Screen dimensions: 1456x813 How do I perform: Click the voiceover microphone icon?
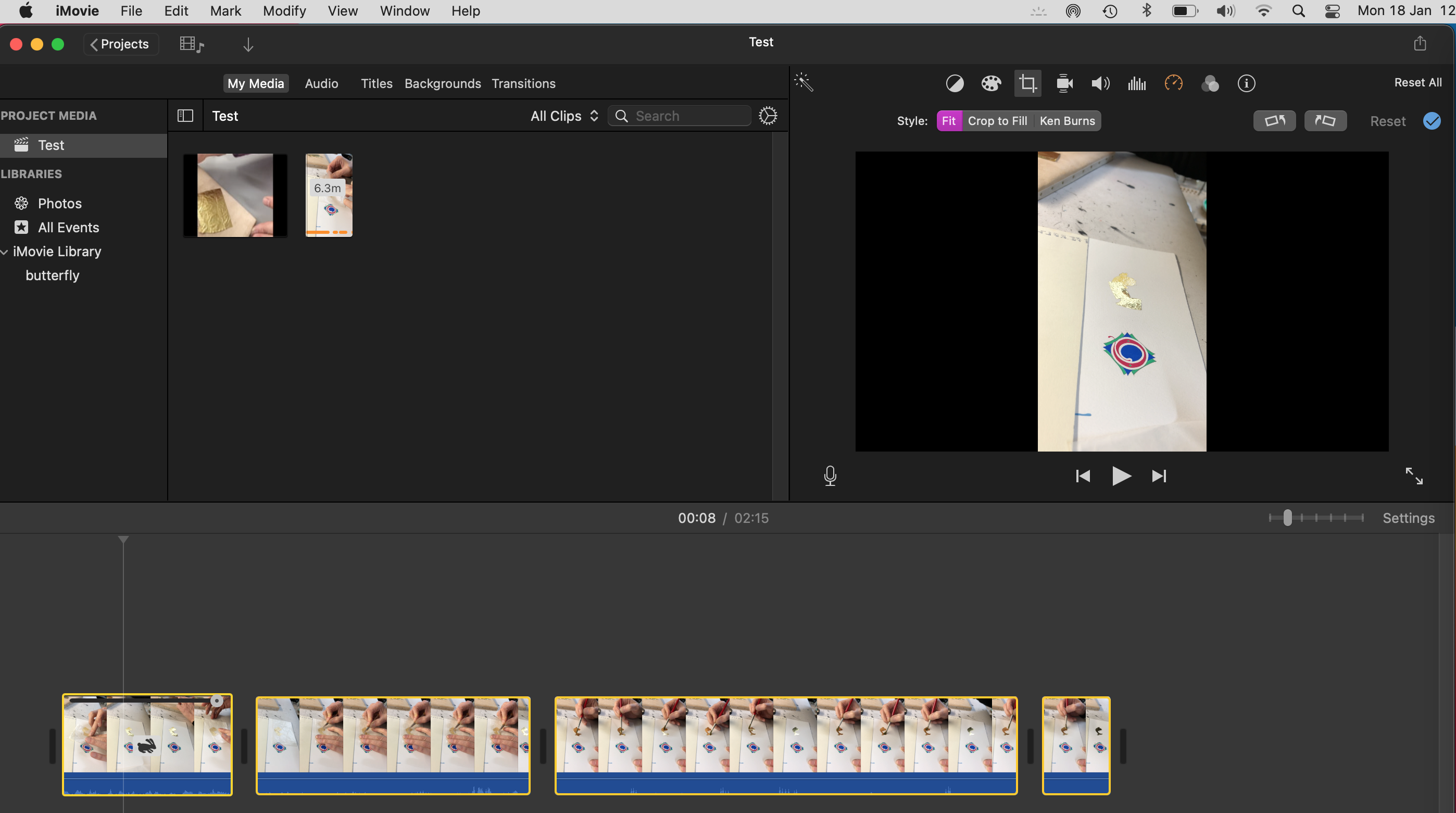tap(830, 476)
